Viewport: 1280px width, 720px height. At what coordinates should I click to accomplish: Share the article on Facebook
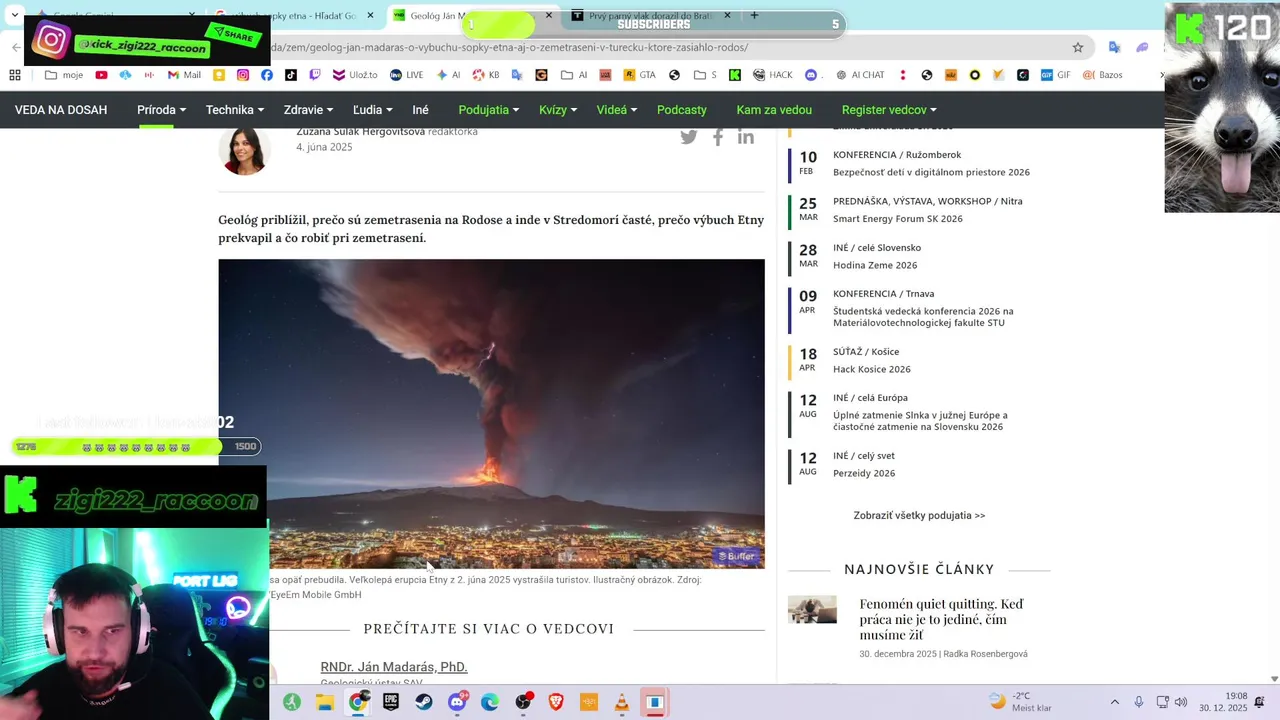(718, 137)
